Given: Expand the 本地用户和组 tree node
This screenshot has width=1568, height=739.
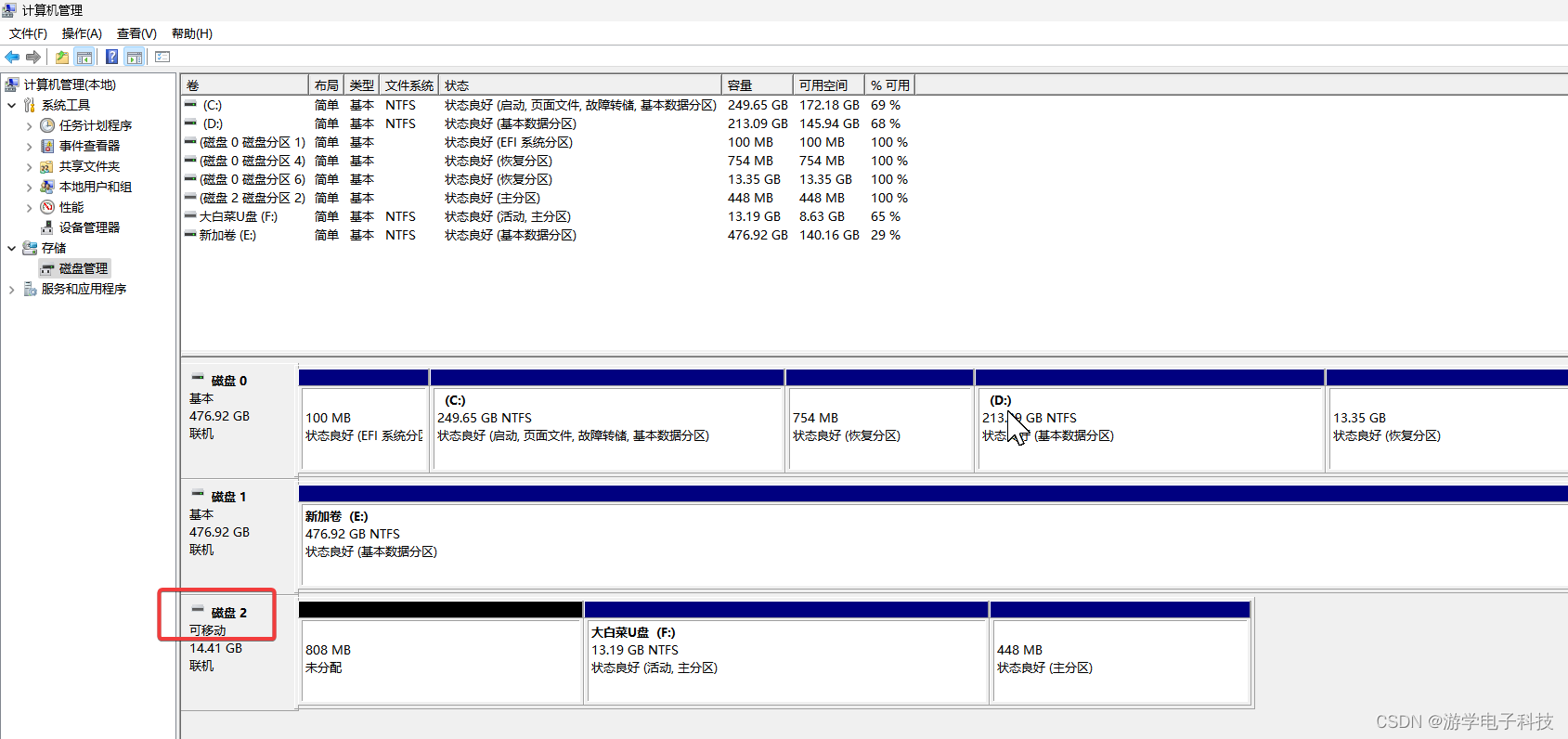Looking at the screenshot, I should pyautogui.click(x=29, y=187).
